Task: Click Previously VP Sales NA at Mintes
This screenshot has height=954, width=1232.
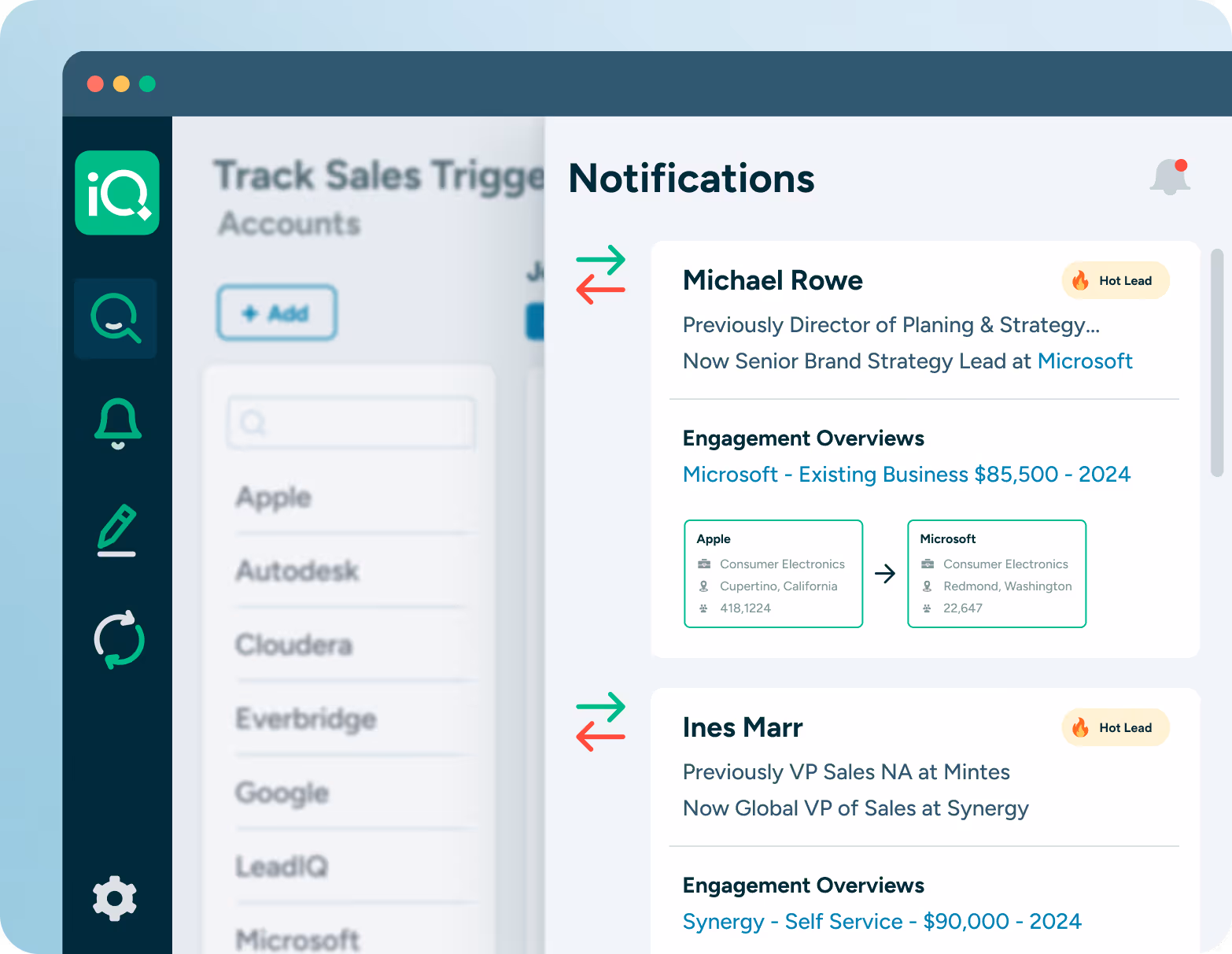Action: pos(847,771)
